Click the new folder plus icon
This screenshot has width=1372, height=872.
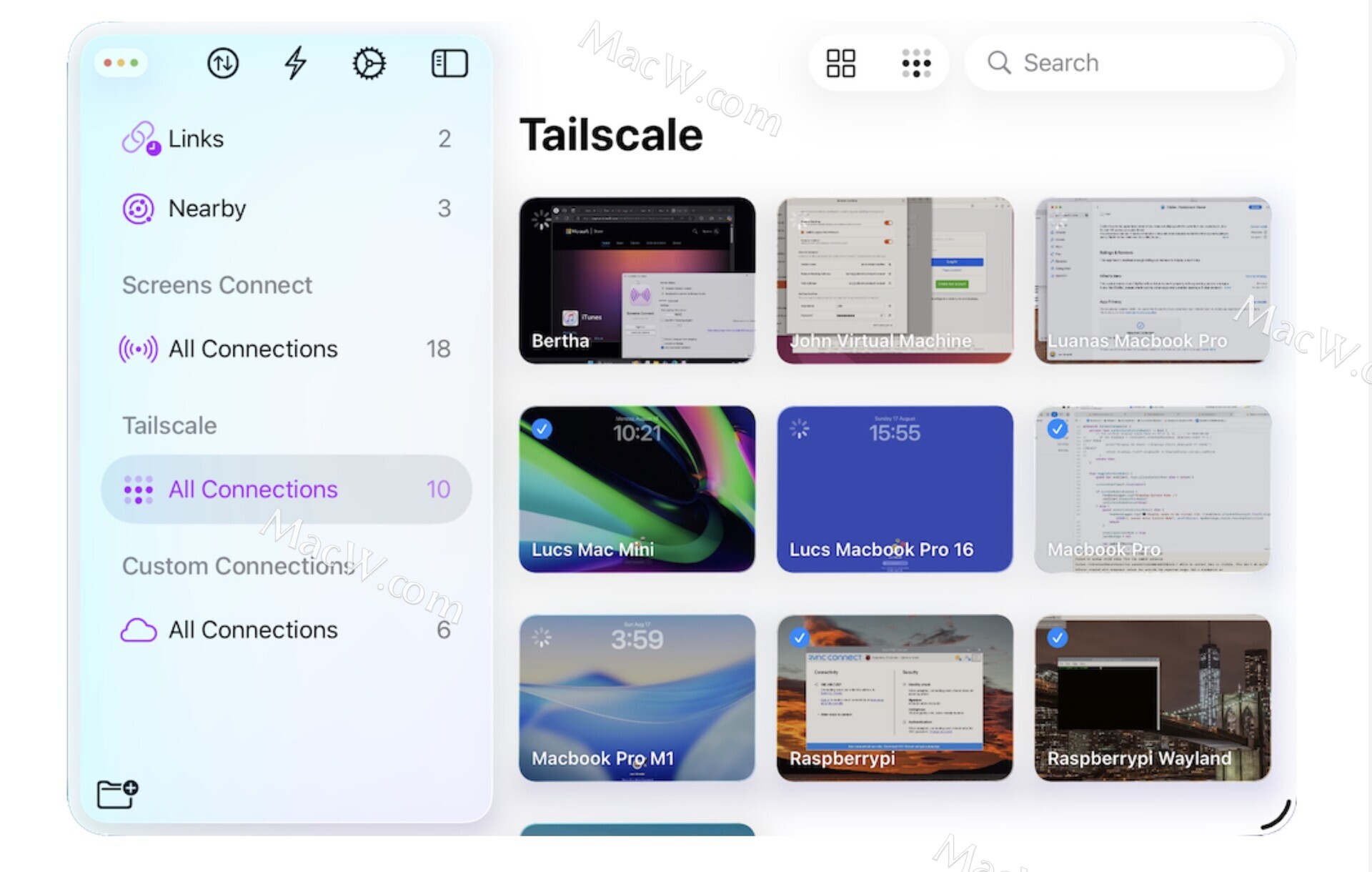[117, 794]
